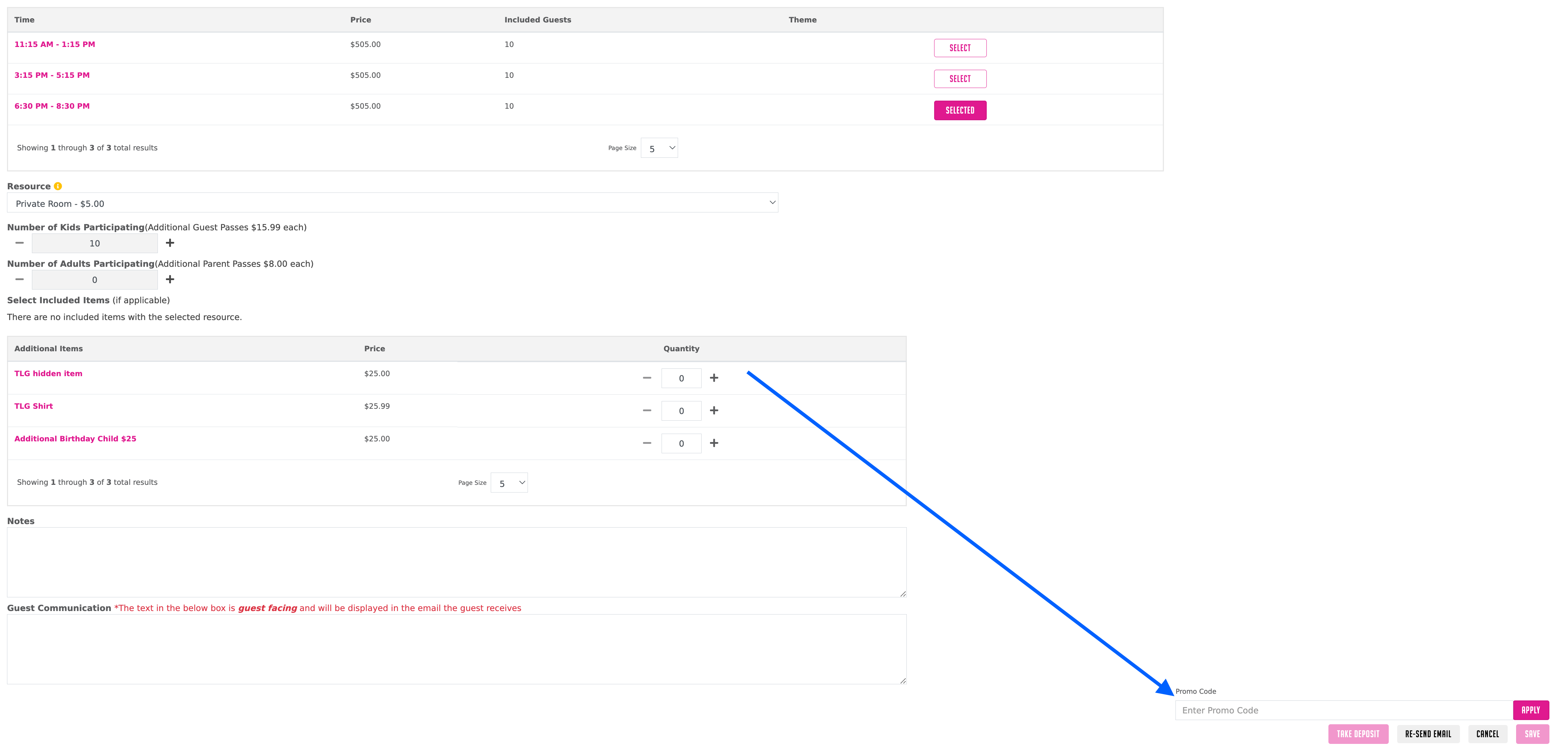This screenshot has width=1568, height=746.
Task: Focus the Enter Promo Code field
Action: tap(1343, 710)
